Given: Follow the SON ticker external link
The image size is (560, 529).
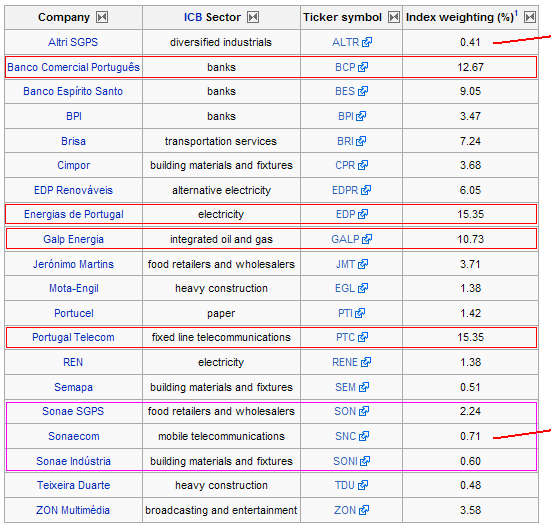Looking at the screenshot, I should pos(352,411).
